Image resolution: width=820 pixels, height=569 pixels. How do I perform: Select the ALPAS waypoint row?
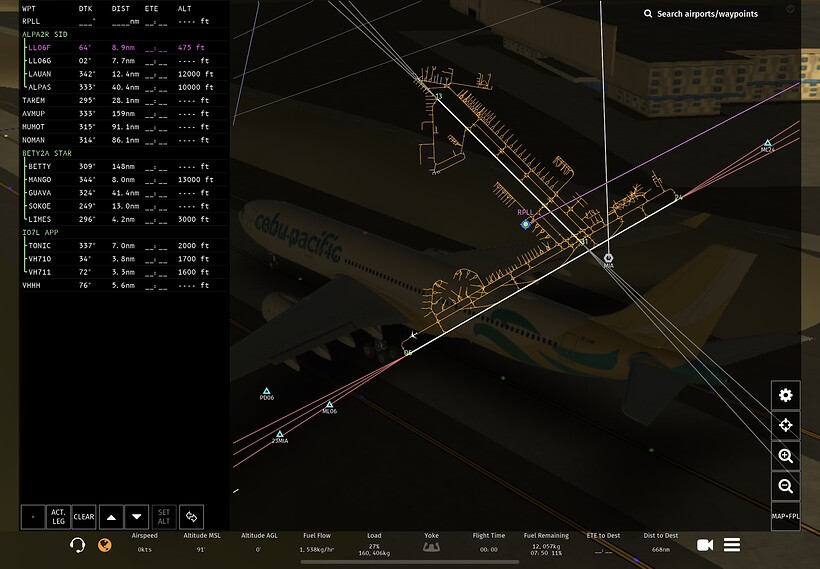[x=124, y=87]
